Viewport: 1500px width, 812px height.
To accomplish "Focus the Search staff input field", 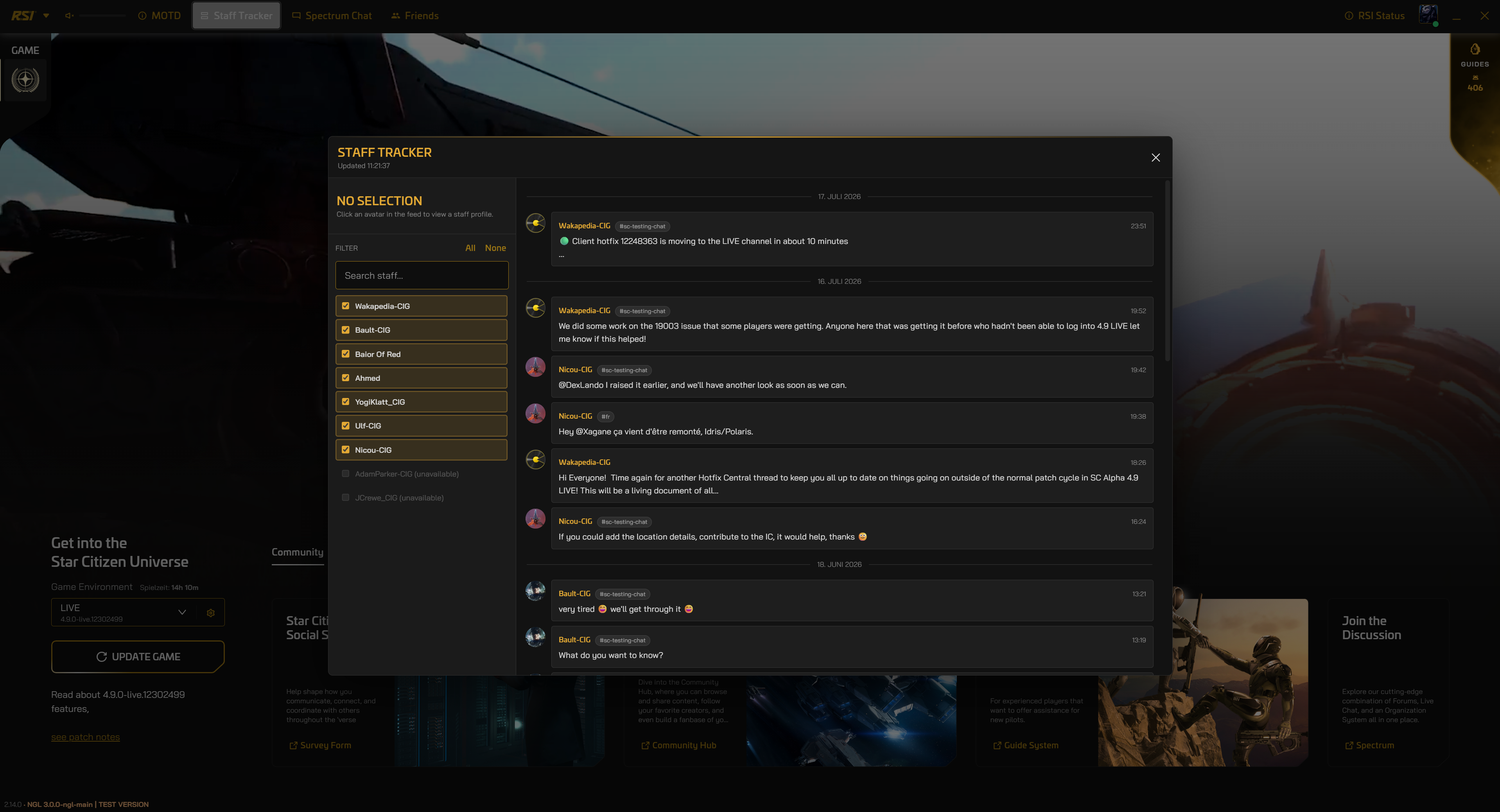I will (422, 275).
